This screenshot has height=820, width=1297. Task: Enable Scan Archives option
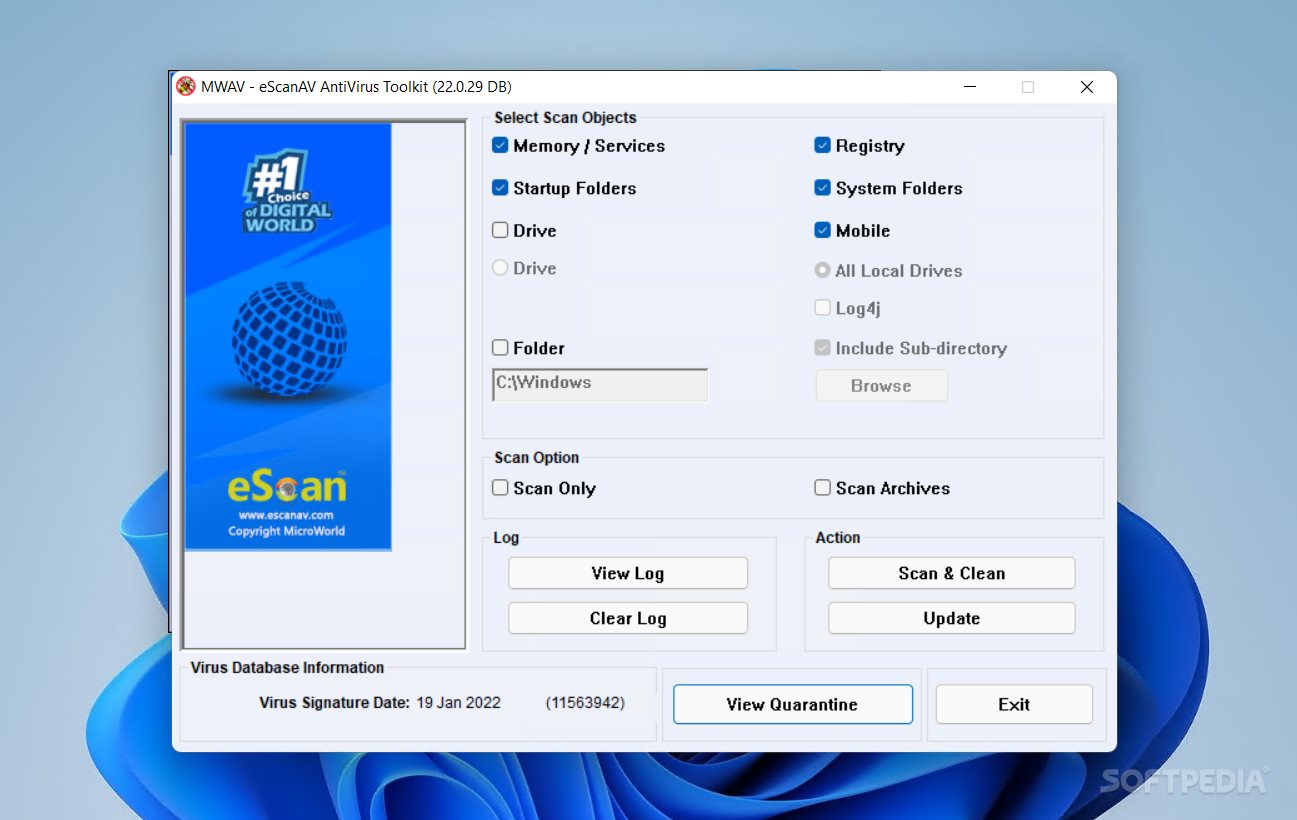click(x=822, y=488)
